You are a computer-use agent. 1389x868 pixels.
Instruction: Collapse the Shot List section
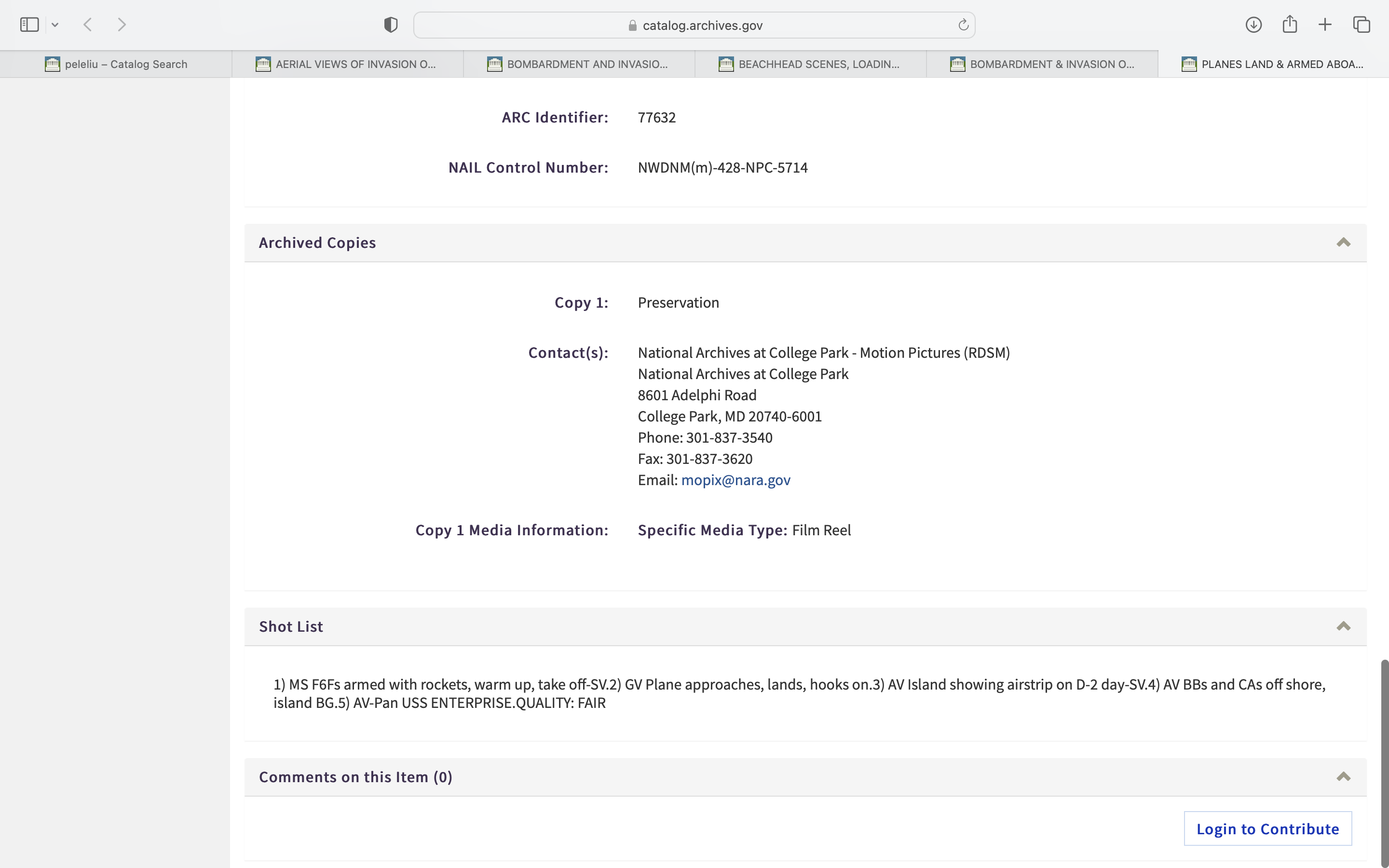point(1343,626)
